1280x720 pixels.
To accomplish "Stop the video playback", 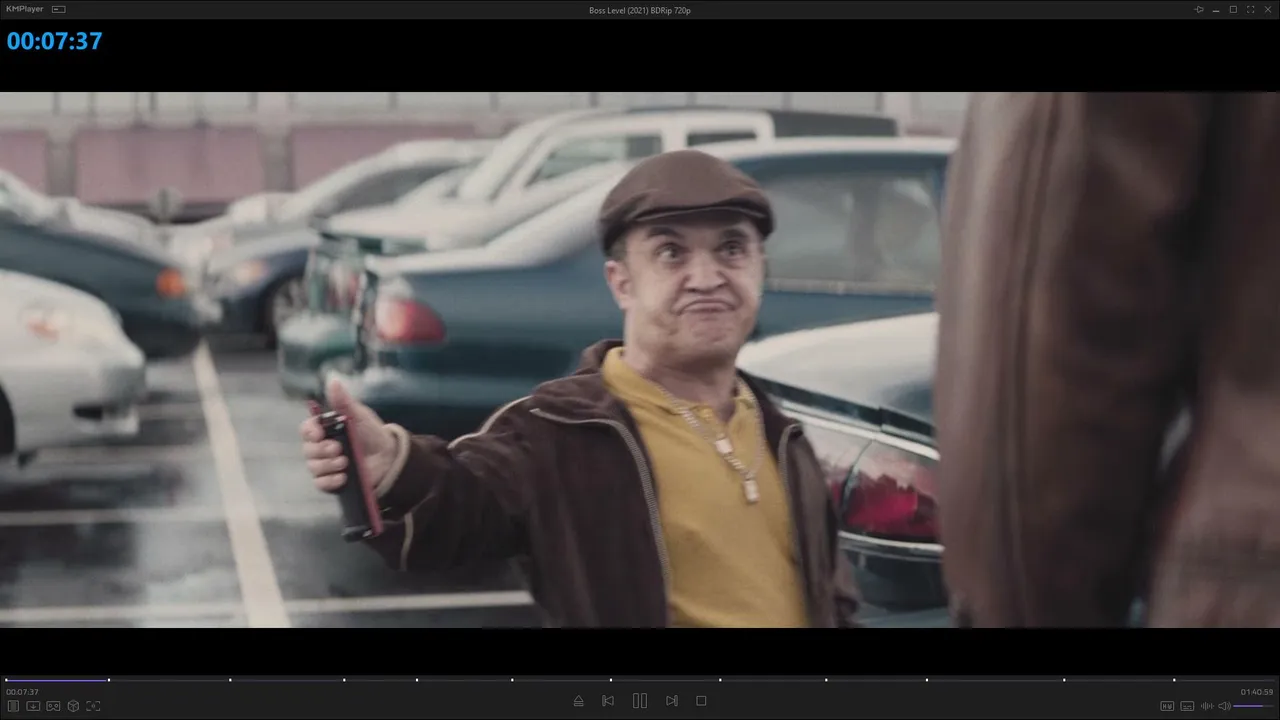I will [701, 701].
